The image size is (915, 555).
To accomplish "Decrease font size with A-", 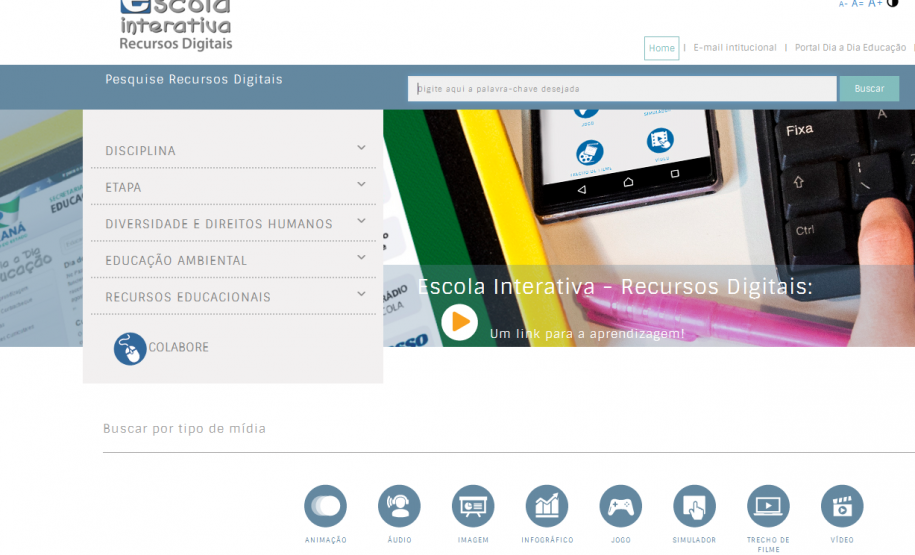I will pyautogui.click(x=843, y=4).
